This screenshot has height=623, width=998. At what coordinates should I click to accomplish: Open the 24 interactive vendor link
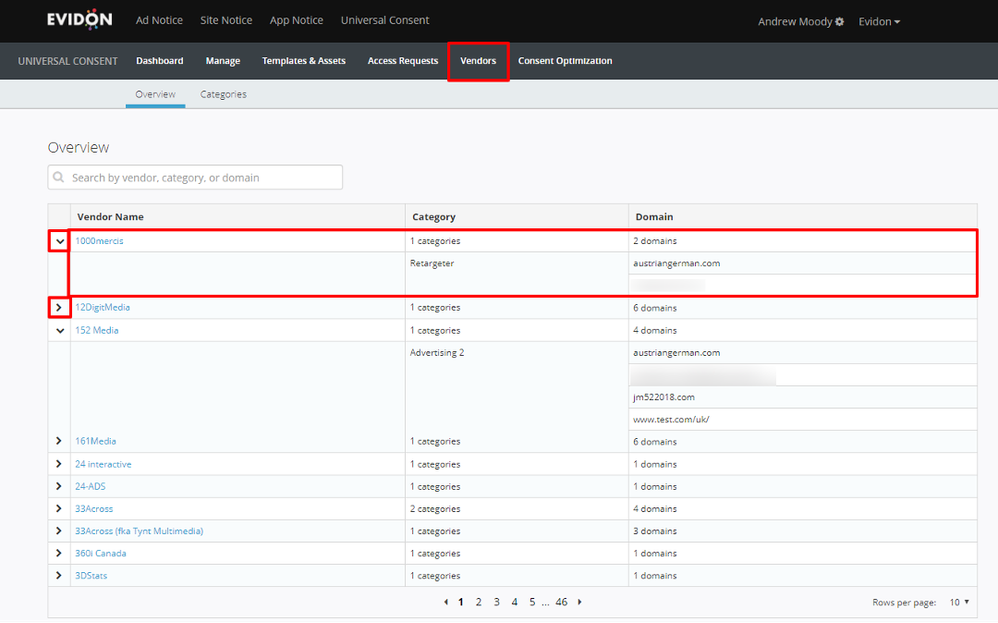click(x=103, y=465)
